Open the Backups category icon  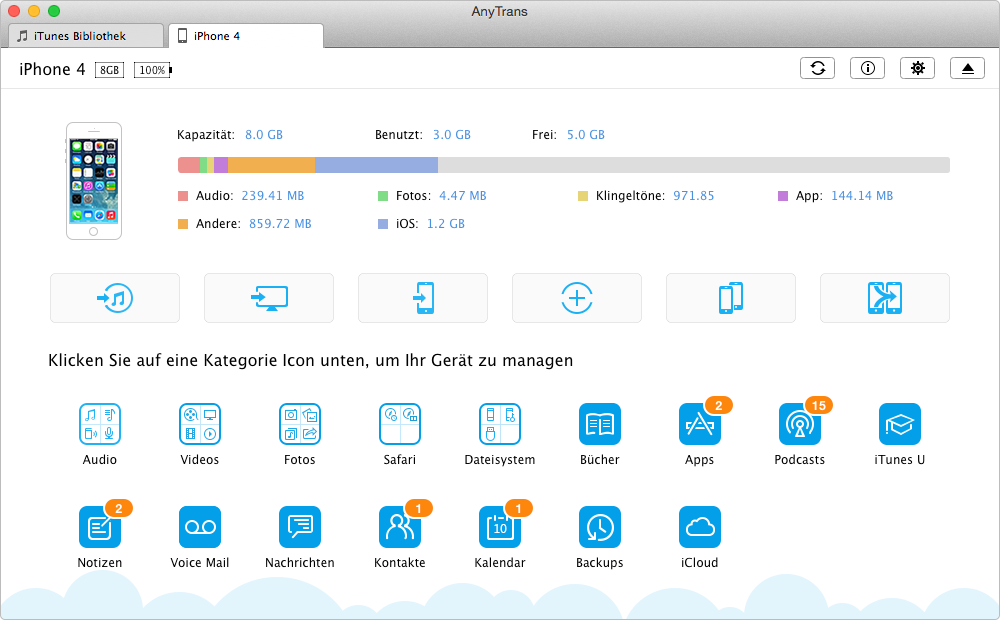(599, 527)
